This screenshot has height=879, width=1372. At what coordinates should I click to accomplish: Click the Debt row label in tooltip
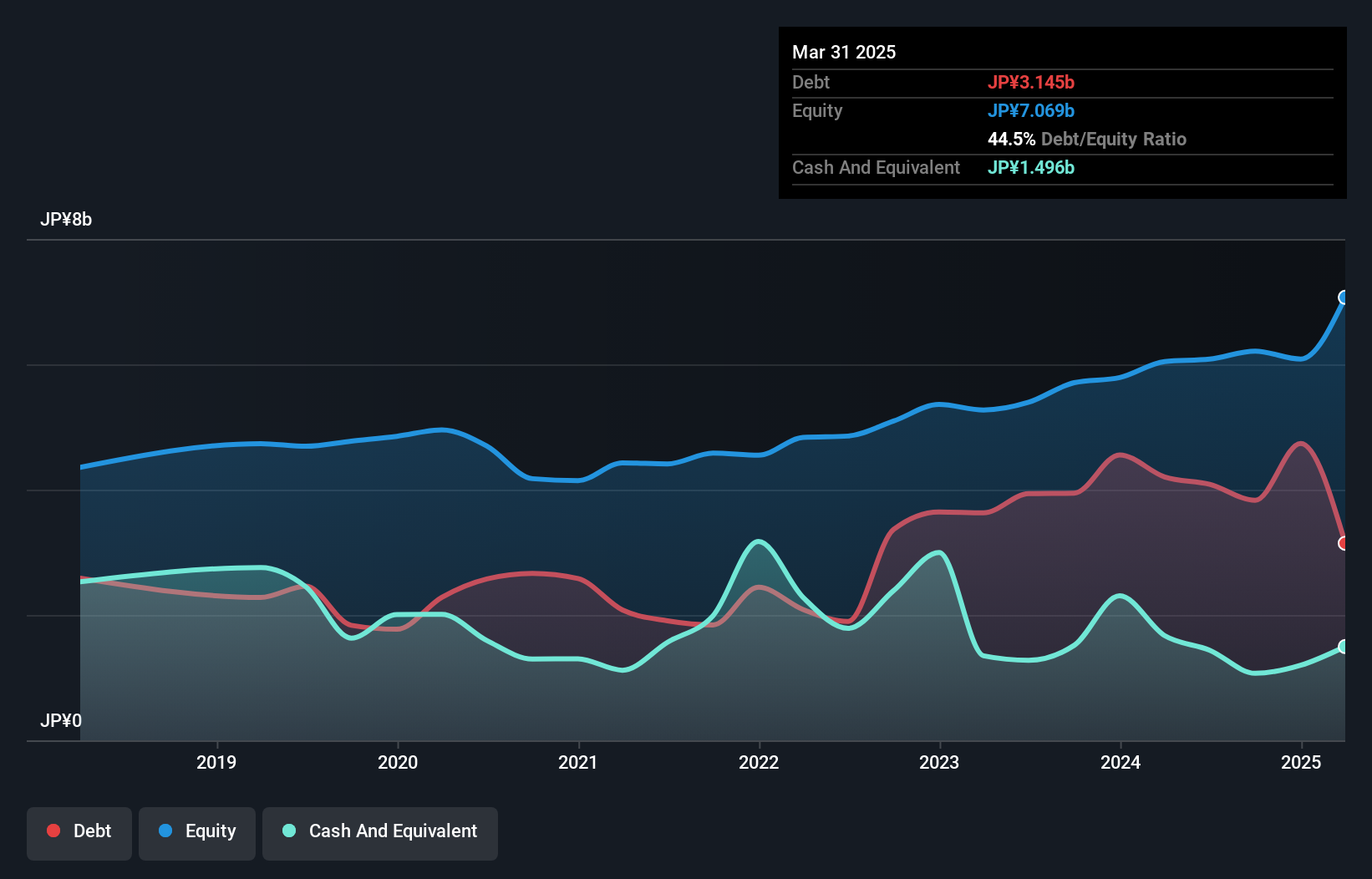click(x=810, y=82)
